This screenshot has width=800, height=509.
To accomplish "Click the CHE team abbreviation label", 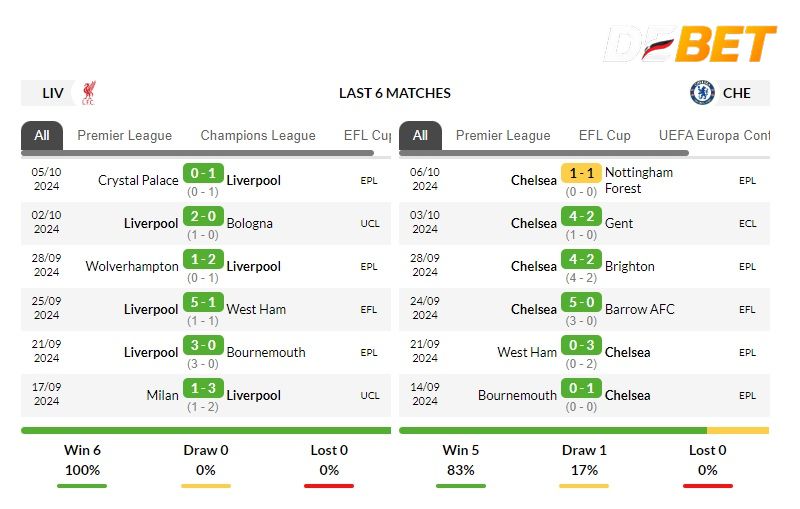I will point(737,93).
